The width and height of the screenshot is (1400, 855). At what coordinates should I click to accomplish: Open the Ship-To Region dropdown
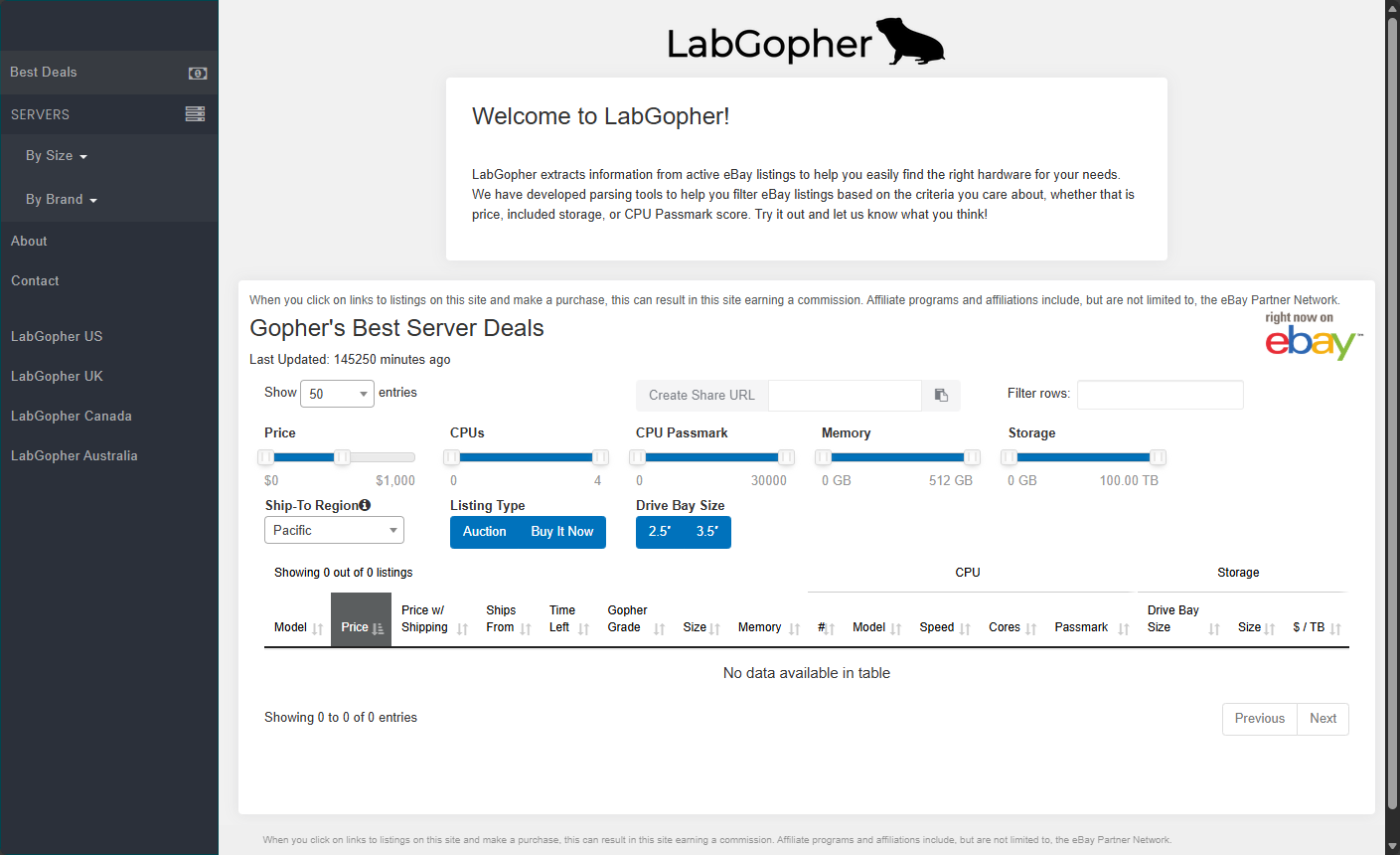pos(334,531)
